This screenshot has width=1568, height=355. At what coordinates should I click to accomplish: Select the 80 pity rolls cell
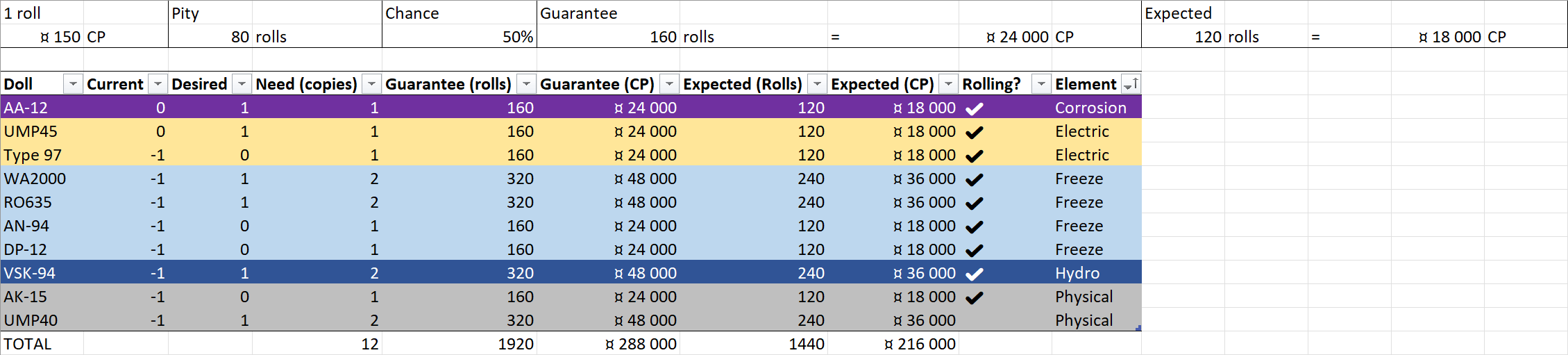(x=210, y=37)
